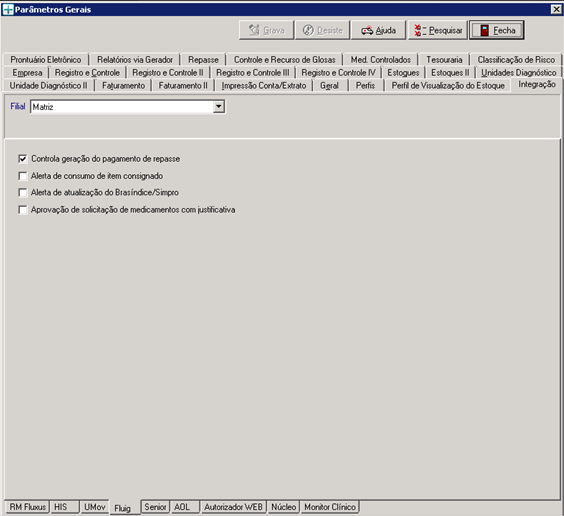564x516 pixels.
Task: Open Controle e Recurso de Glosas tab
Action: (x=285, y=60)
